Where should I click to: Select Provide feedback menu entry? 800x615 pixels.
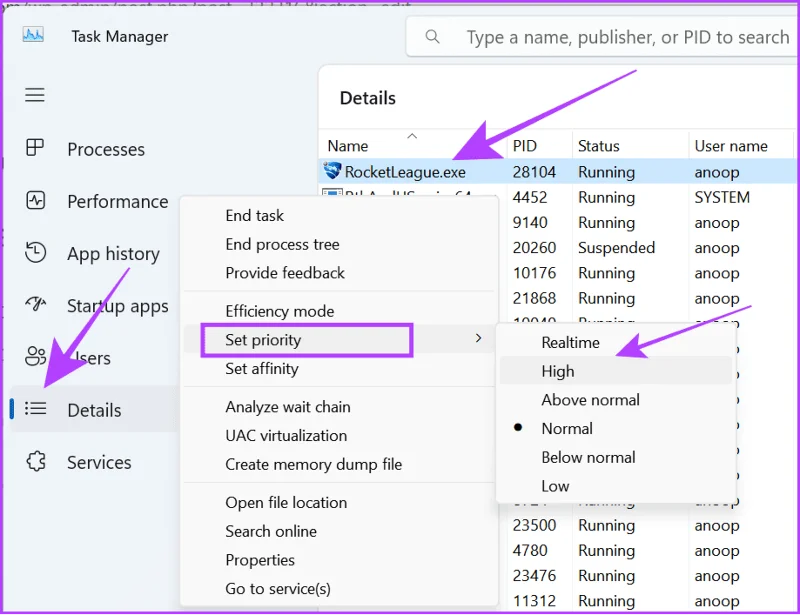[x=285, y=273]
